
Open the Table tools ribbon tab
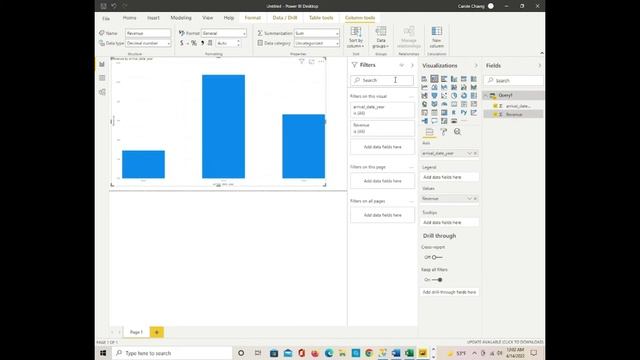(x=321, y=18)
